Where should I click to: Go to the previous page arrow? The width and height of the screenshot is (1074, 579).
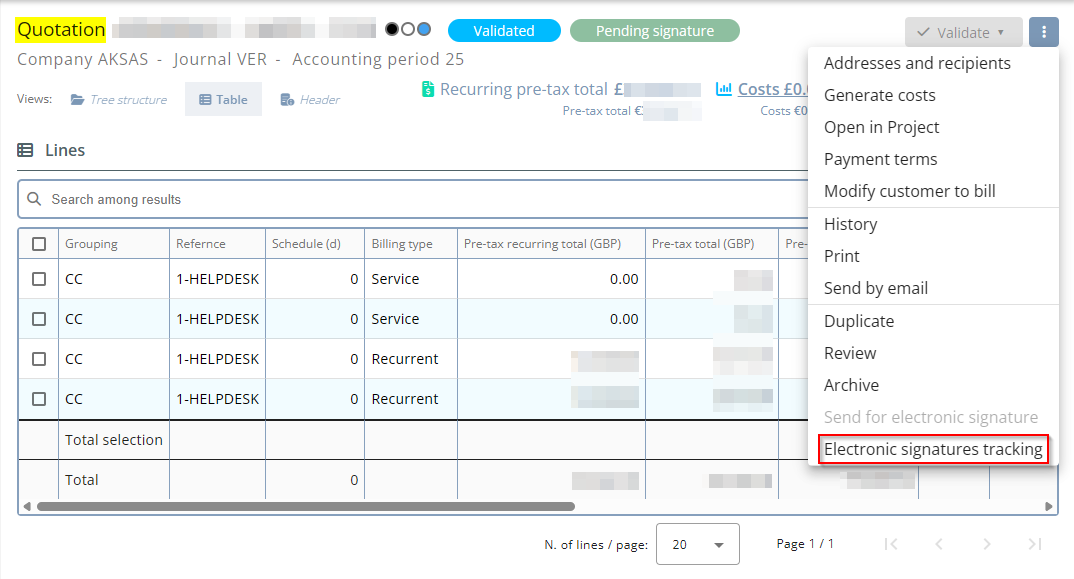point(939,544)
